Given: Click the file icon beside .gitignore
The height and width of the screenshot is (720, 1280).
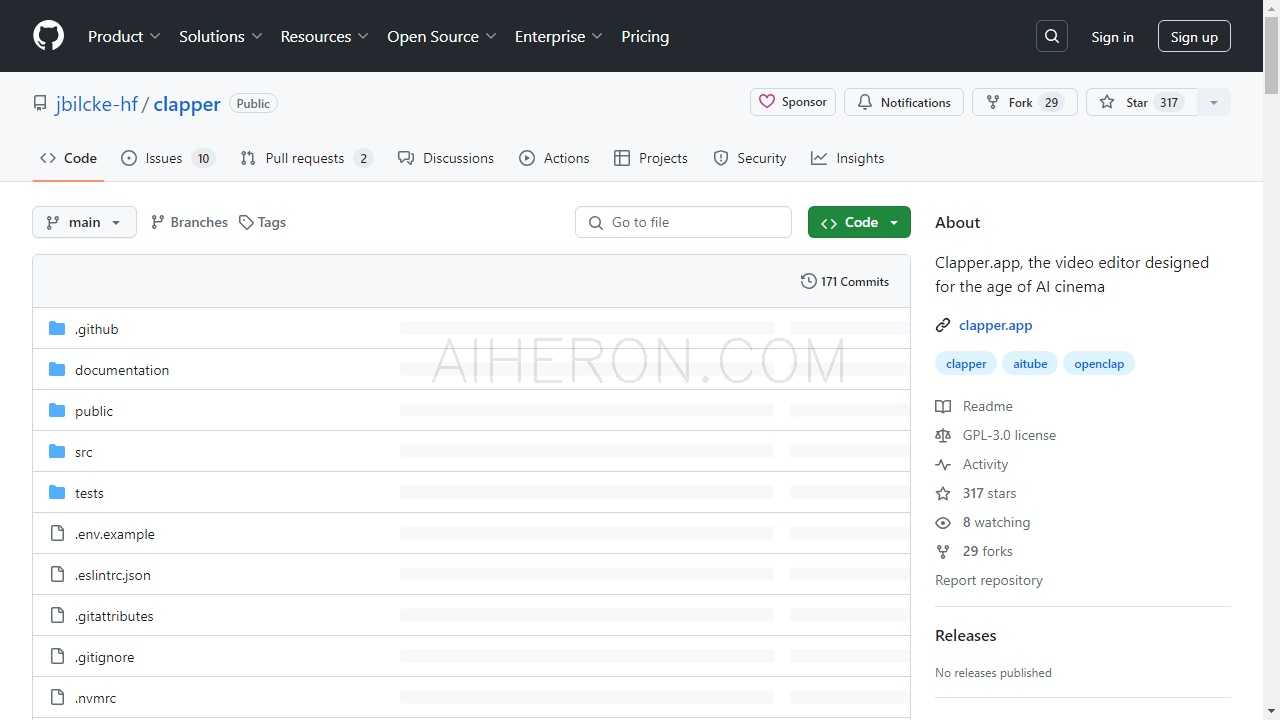Looking at the screenshot, I should [57, 657].
